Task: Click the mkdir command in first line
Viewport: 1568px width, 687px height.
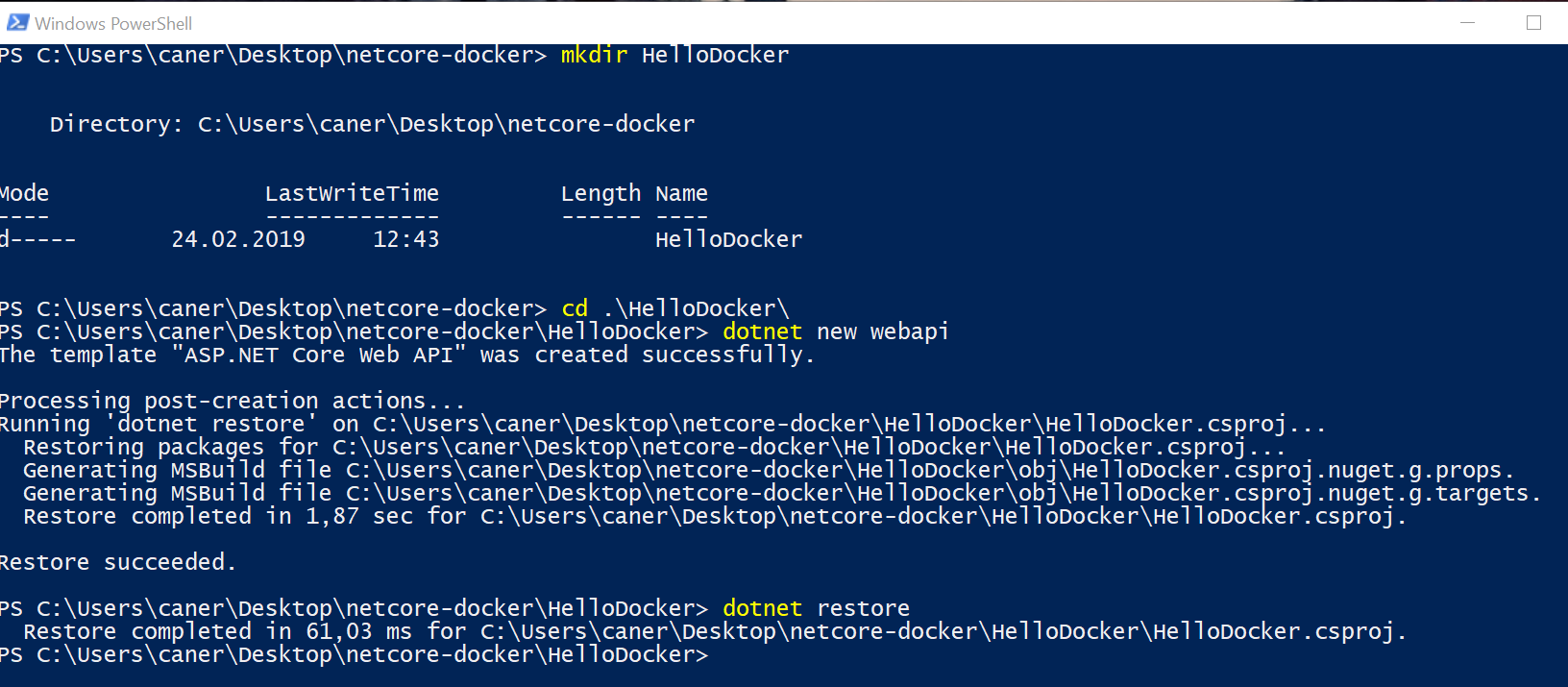Action: [x=594, y=55]
